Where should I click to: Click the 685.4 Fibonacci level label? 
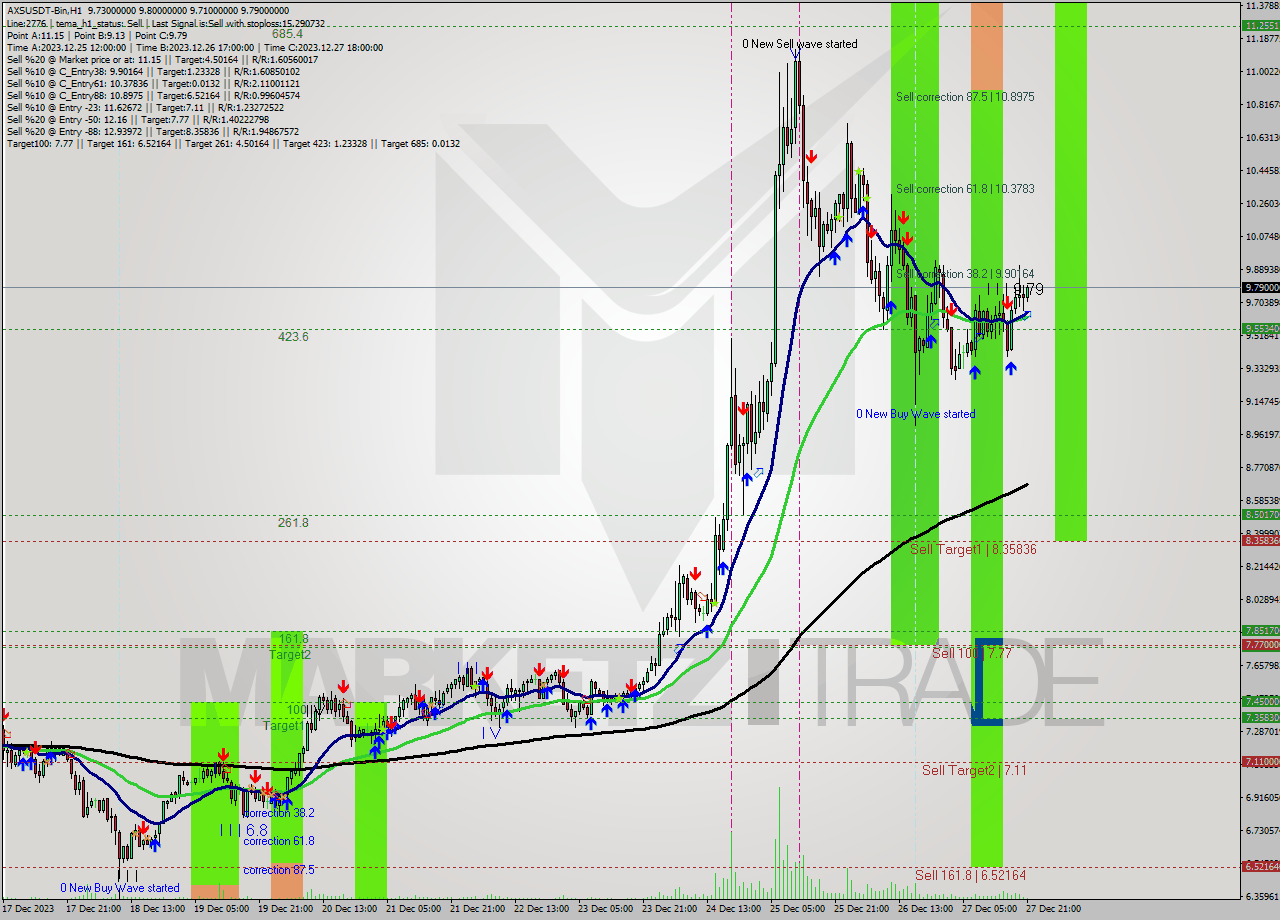pos(287,33)
